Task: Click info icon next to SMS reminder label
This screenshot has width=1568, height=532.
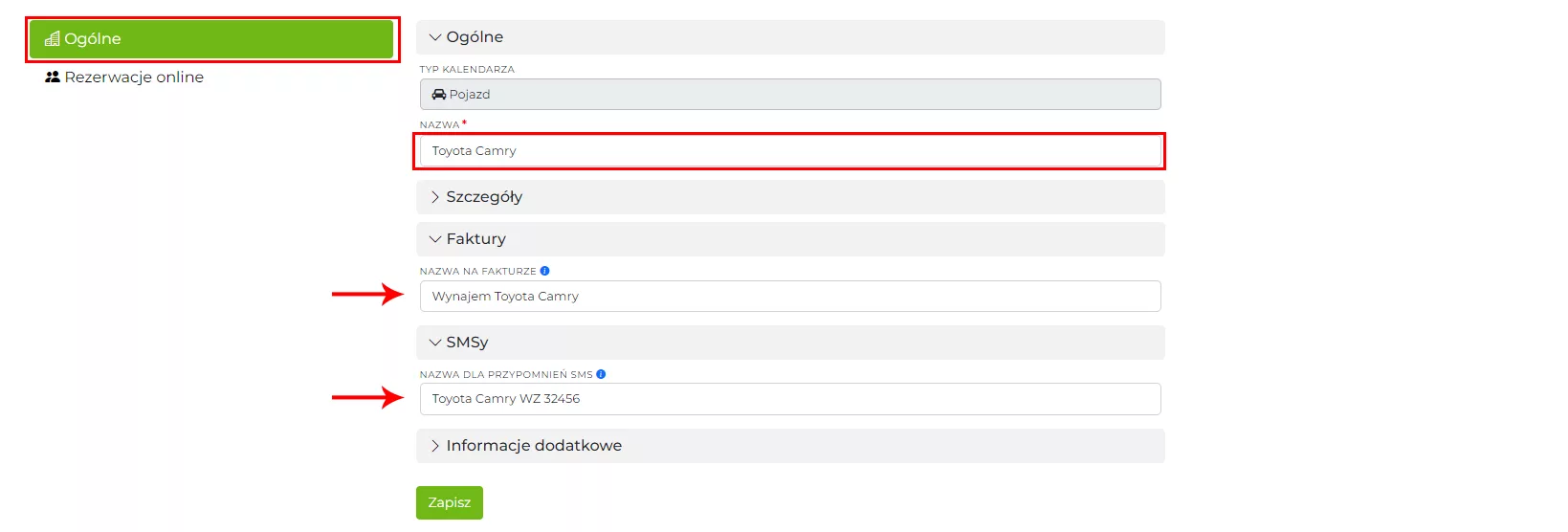Action: point(601,374)
